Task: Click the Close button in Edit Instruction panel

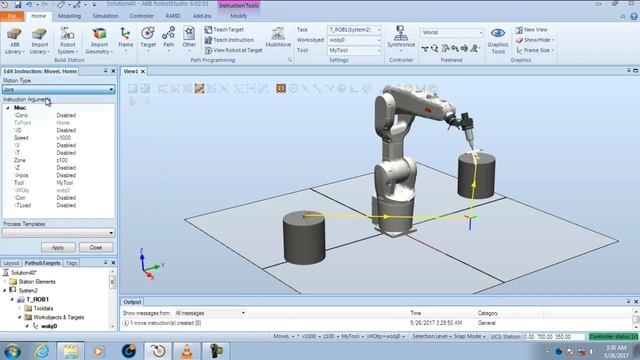Action: [x=96, y=247]
